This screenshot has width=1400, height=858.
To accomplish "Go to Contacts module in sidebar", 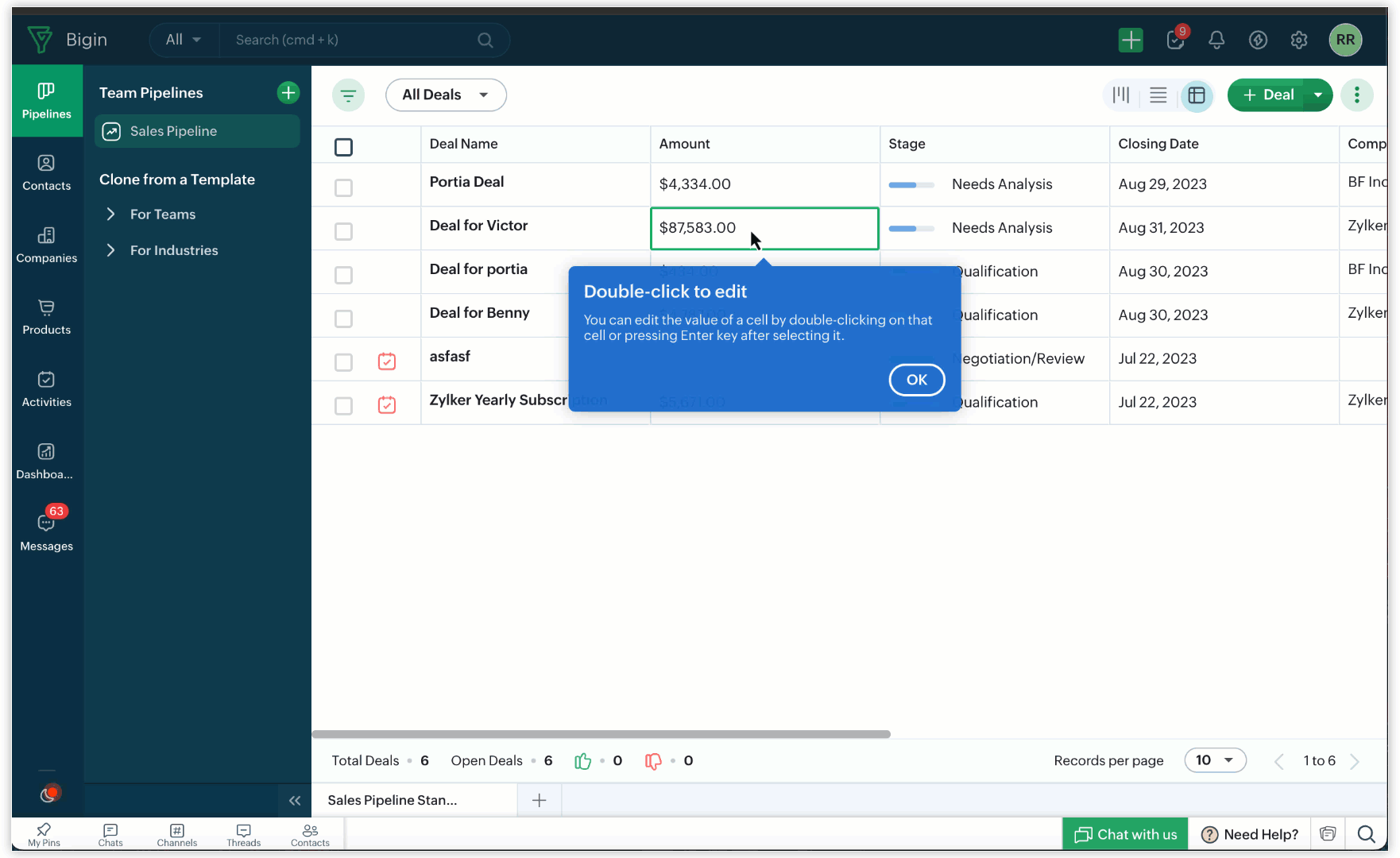I will [x=47, y=172].
